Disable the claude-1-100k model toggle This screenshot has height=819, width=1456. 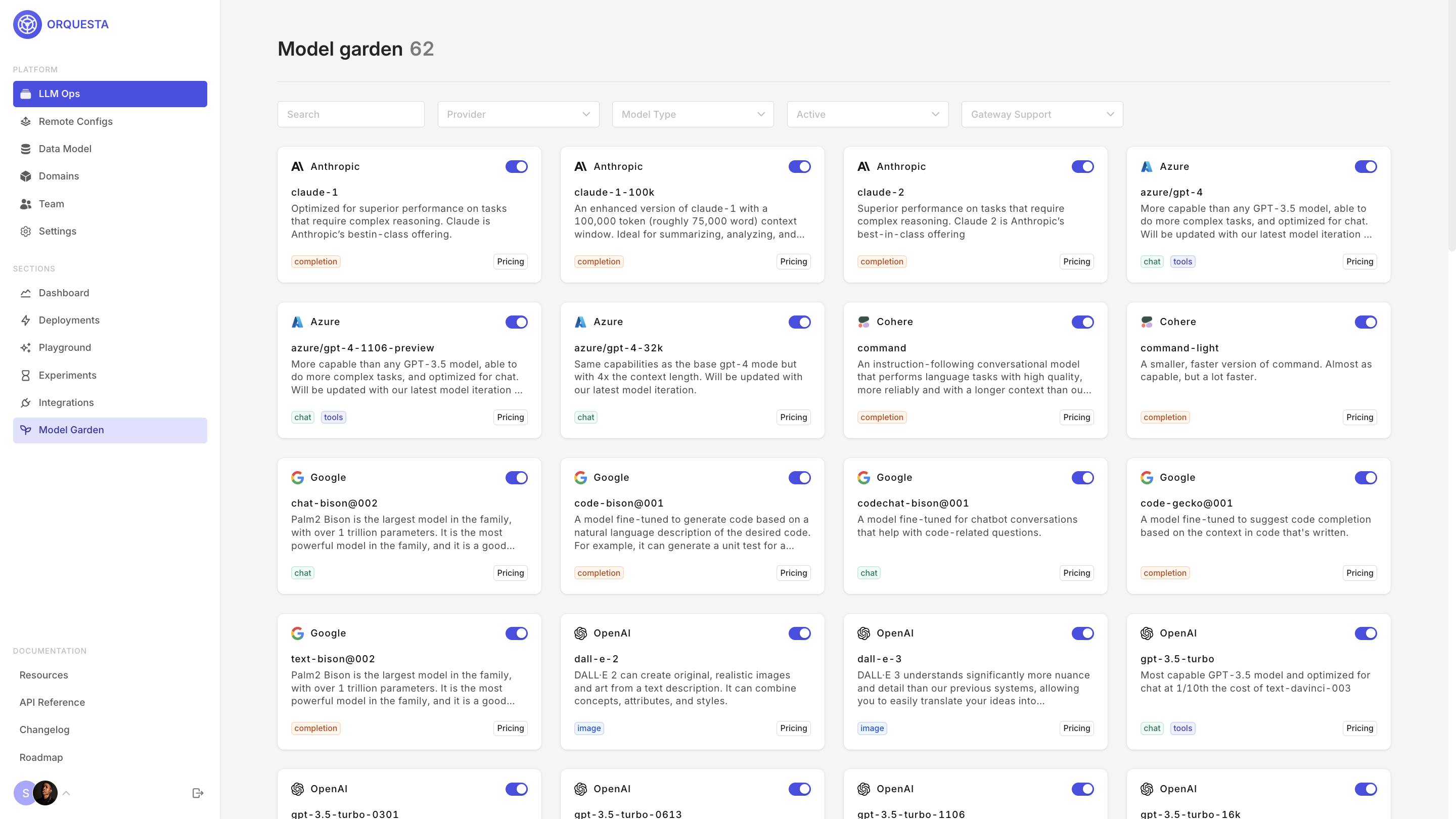tap(799, 167)
